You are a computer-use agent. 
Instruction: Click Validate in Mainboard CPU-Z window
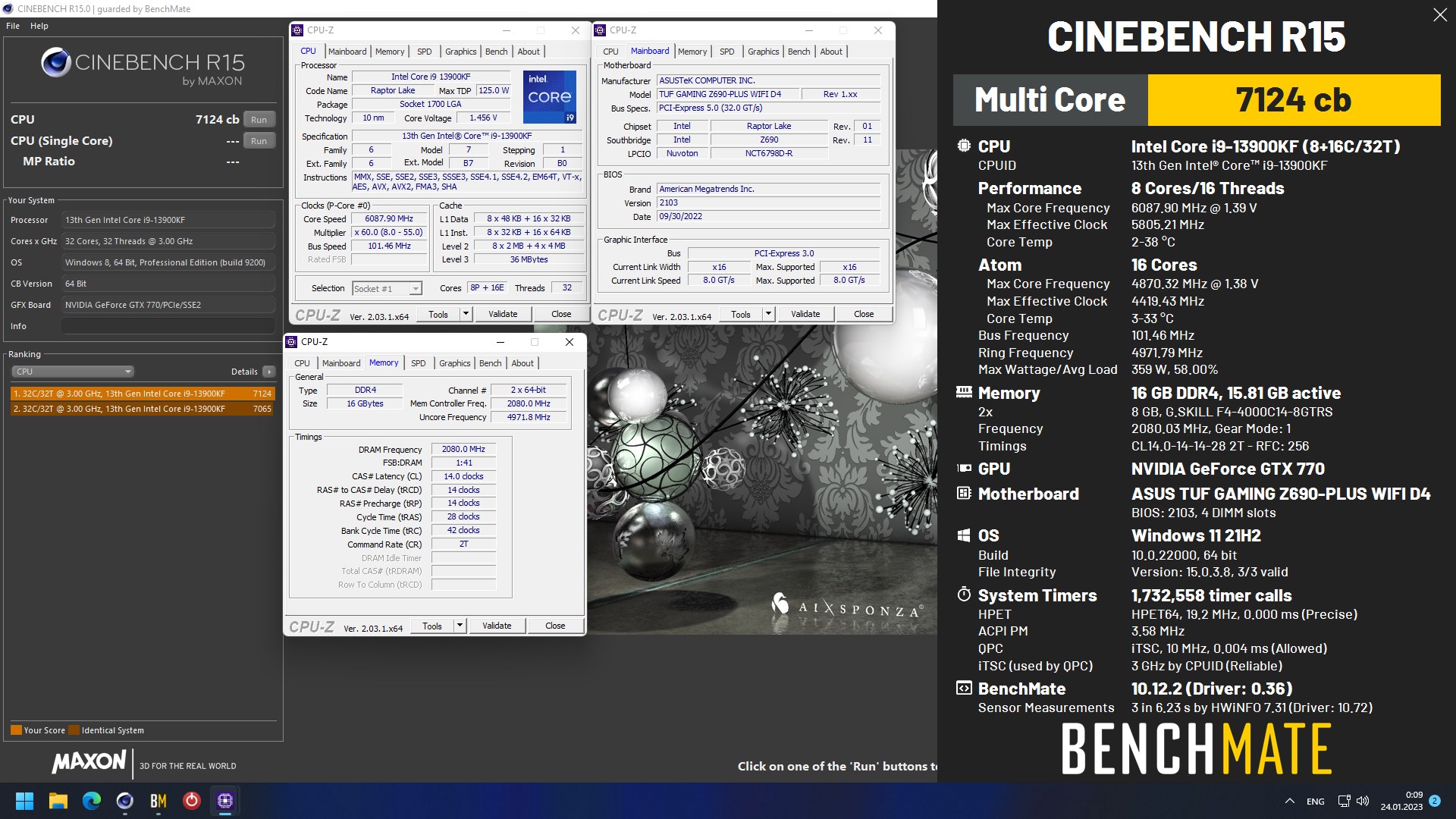(x=805, y=314)
